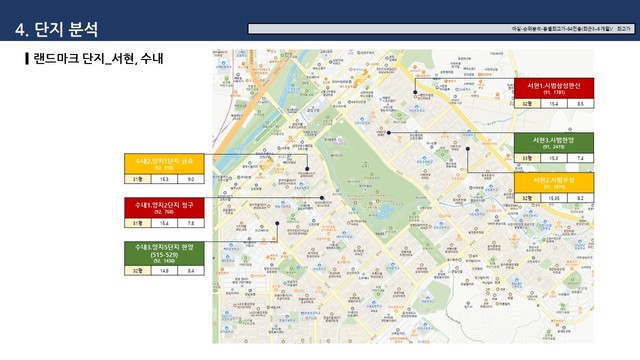Click the 15.35 cell under 서현2.시범우성
The image size is (640, 360).
point(554,198)
